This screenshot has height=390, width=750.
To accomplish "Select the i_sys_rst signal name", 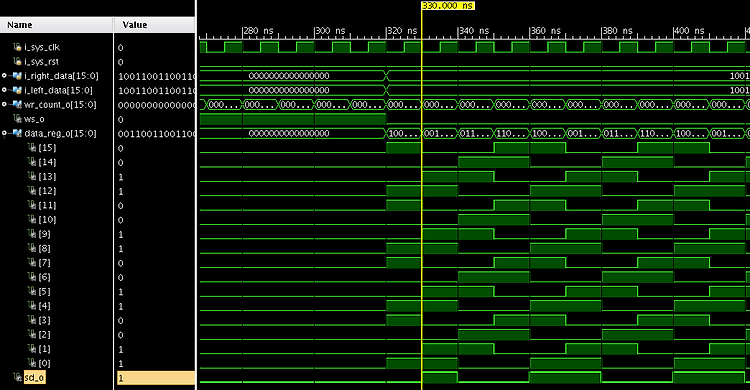I will [x=42, y=61].
